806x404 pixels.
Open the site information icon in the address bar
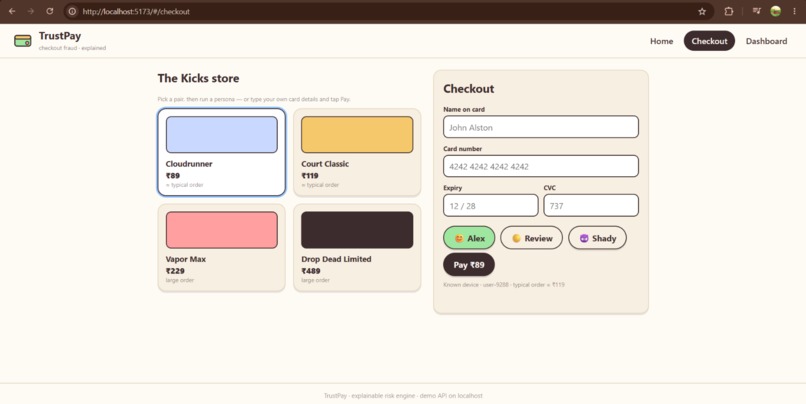click(72, 11)
